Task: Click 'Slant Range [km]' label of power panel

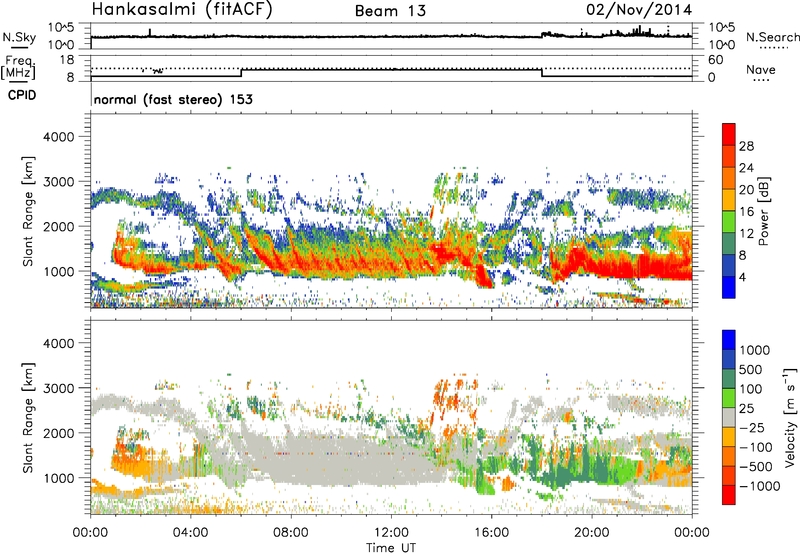Action: tap(28, 211)
